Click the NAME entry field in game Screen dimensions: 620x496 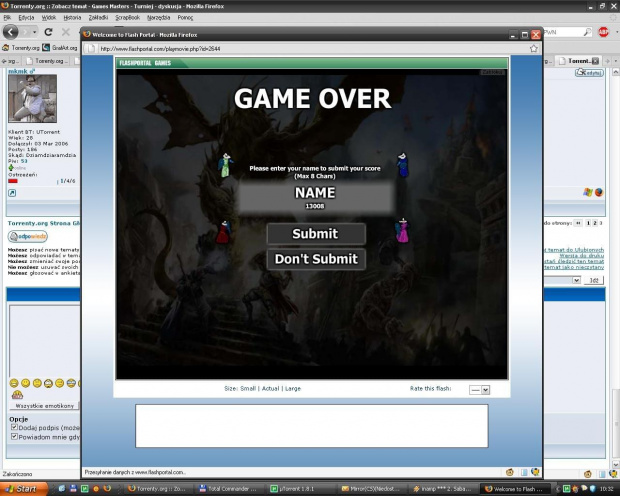pyautogui.click(x=315, y=197)
